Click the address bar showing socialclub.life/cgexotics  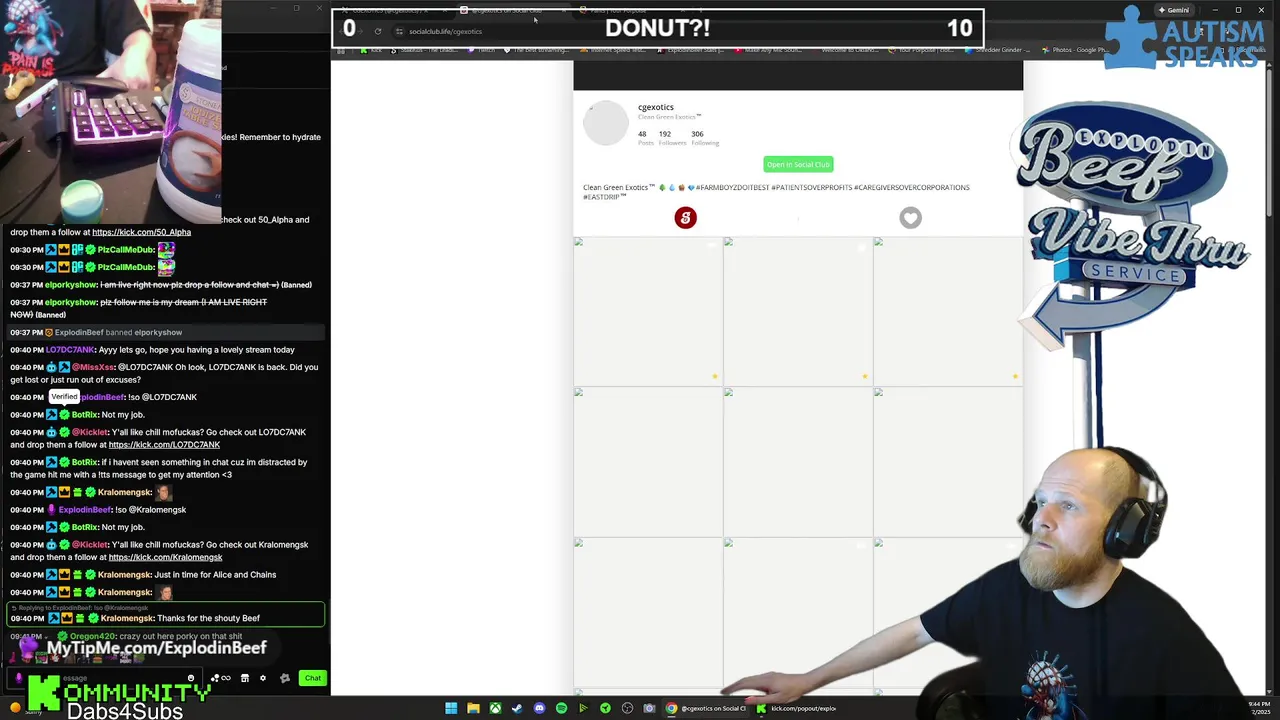click(x=445, y=31)
